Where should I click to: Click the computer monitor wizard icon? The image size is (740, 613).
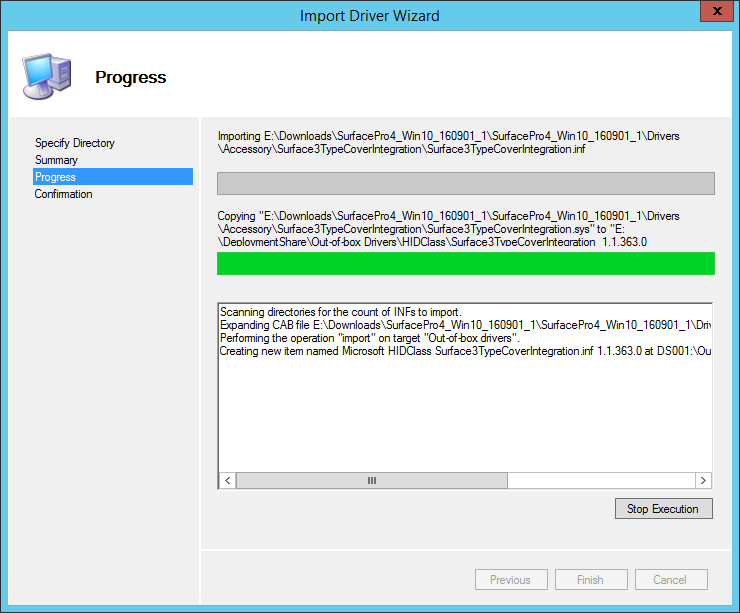46,76
